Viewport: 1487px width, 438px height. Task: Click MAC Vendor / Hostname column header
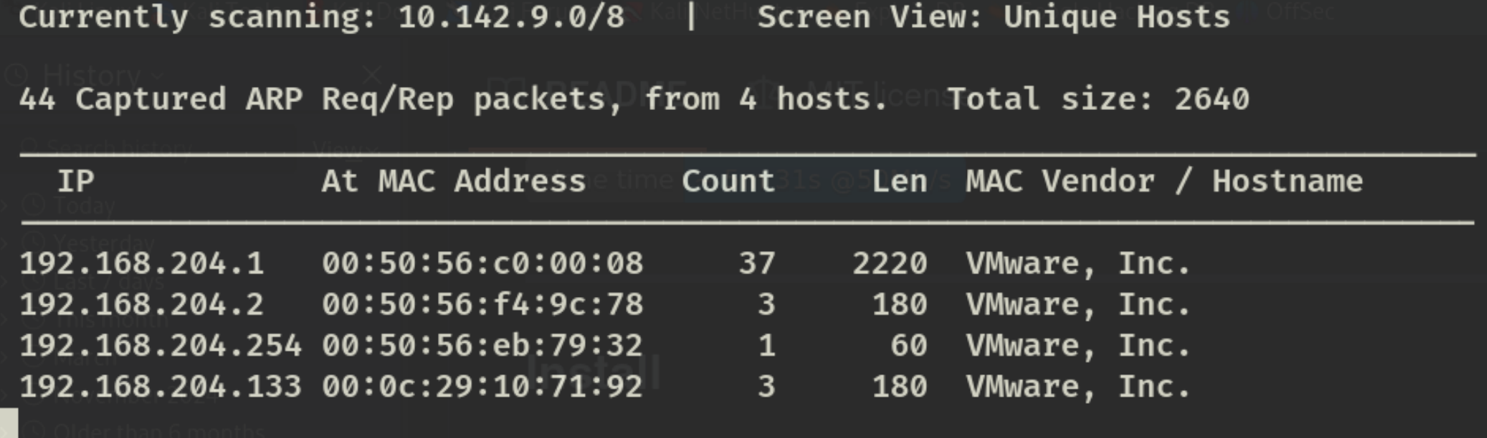1164,181
